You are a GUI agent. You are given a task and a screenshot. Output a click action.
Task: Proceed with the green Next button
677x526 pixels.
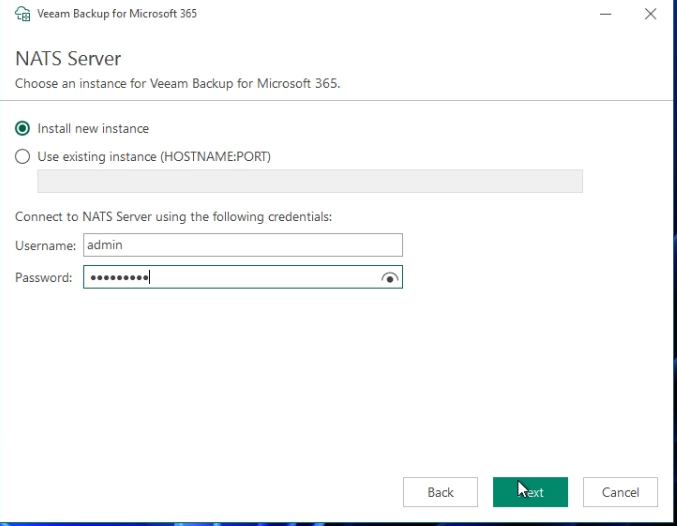point(530,492)
